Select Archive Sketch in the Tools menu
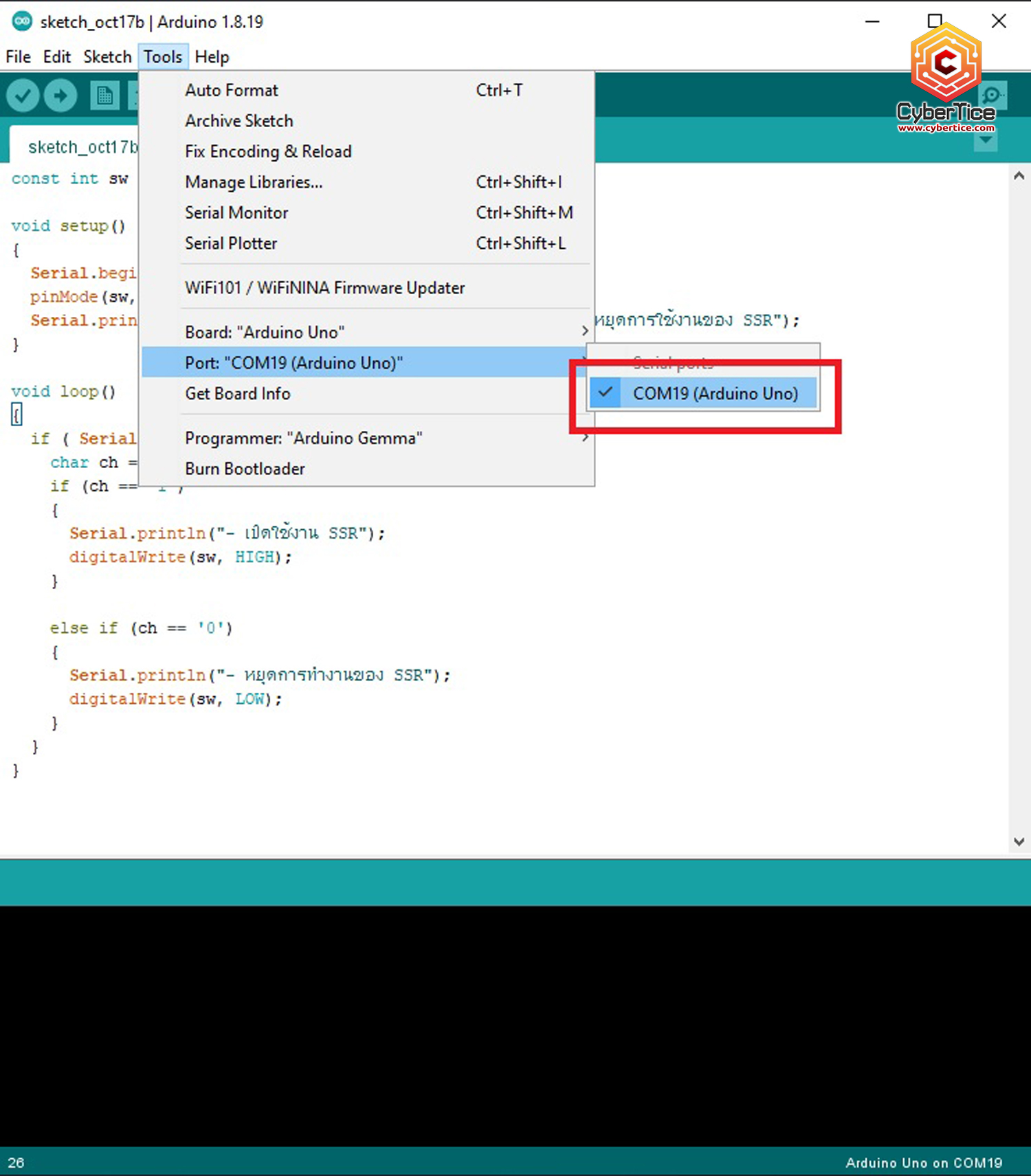Screen dimensions: 1031x1176 point(368,121)
